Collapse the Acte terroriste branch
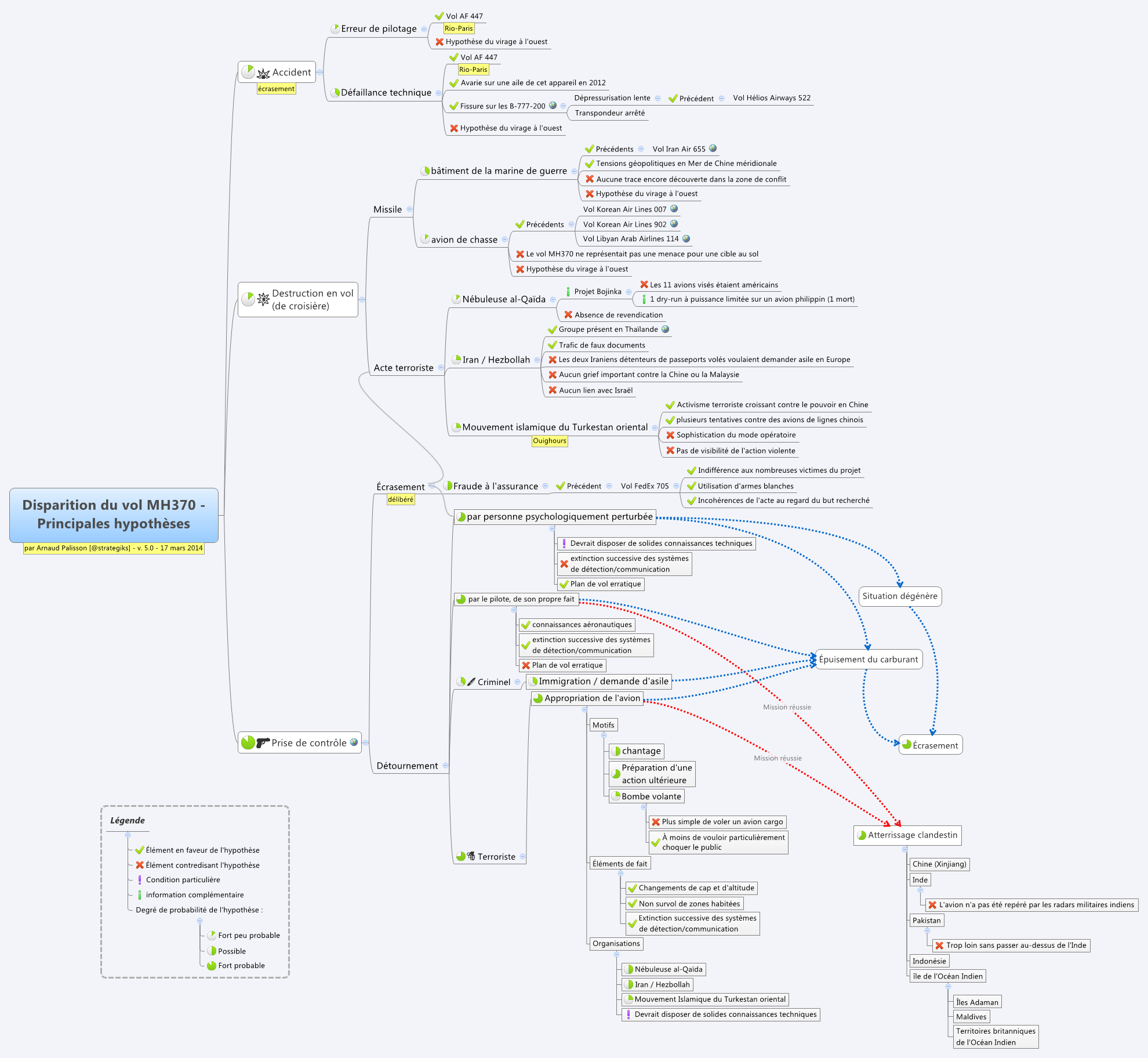 (x=441, y=368)
